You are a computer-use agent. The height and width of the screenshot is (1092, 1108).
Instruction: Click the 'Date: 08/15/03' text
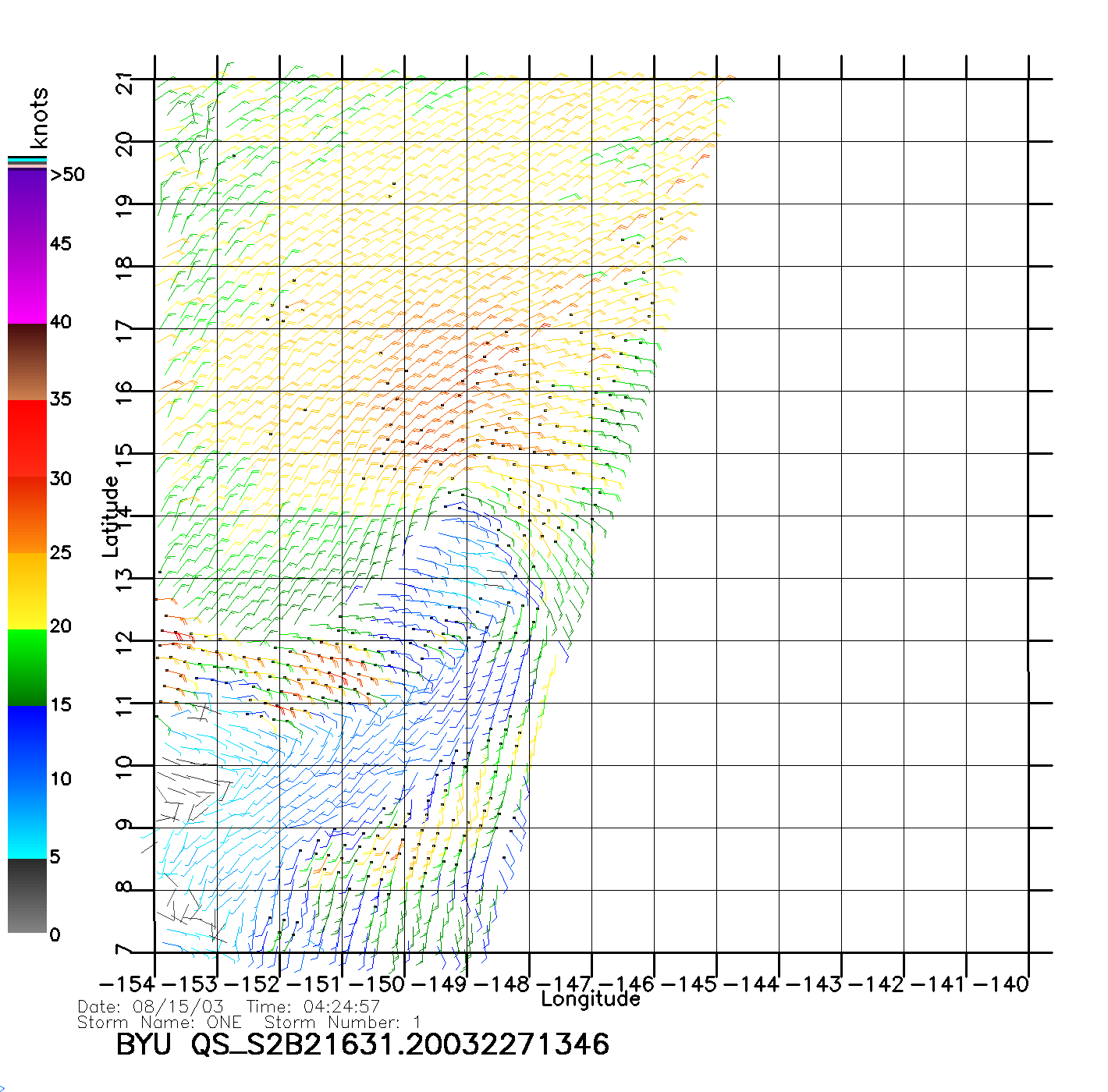[x=151, y=1006]
